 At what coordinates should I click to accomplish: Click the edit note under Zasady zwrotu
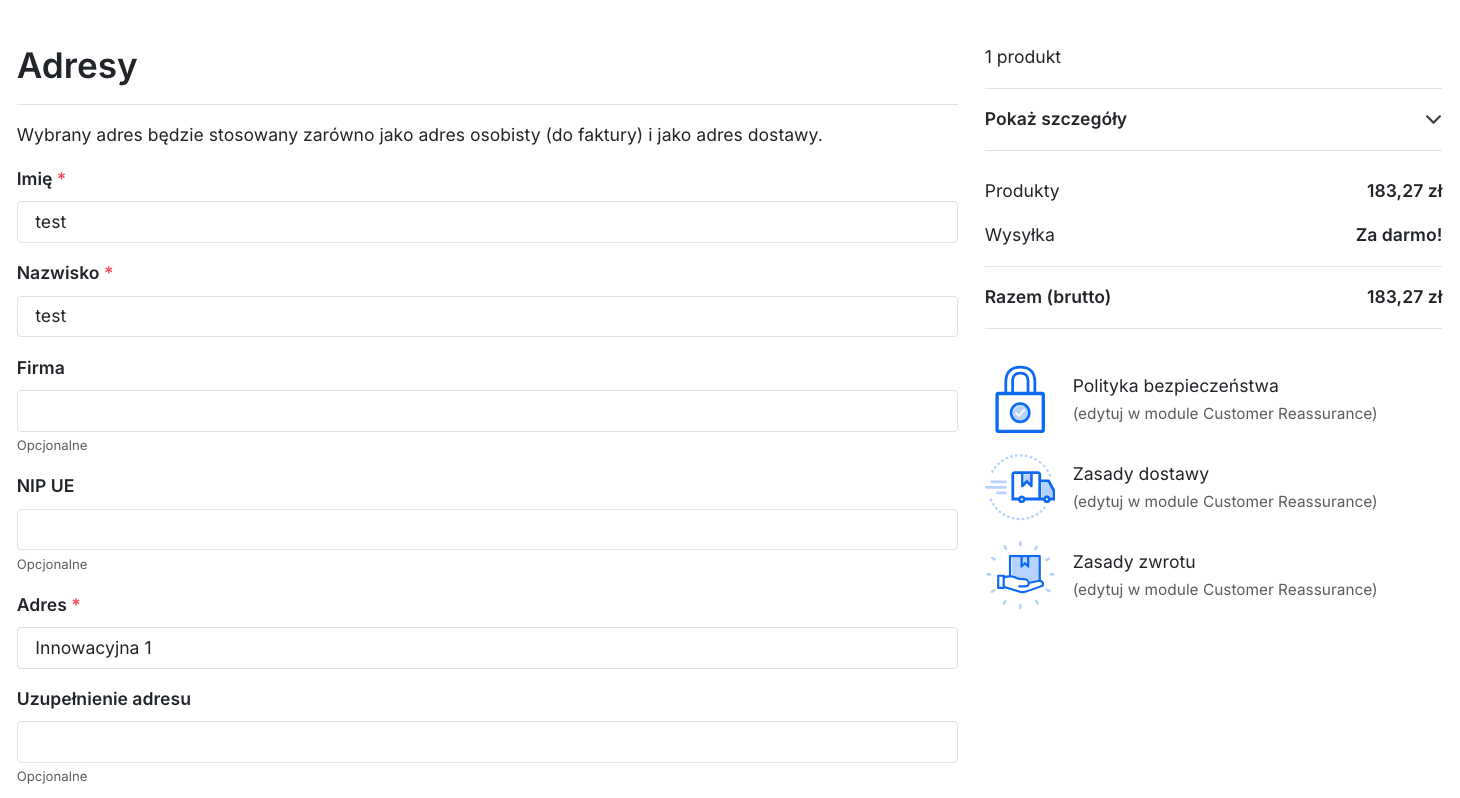coord(1225,590)
